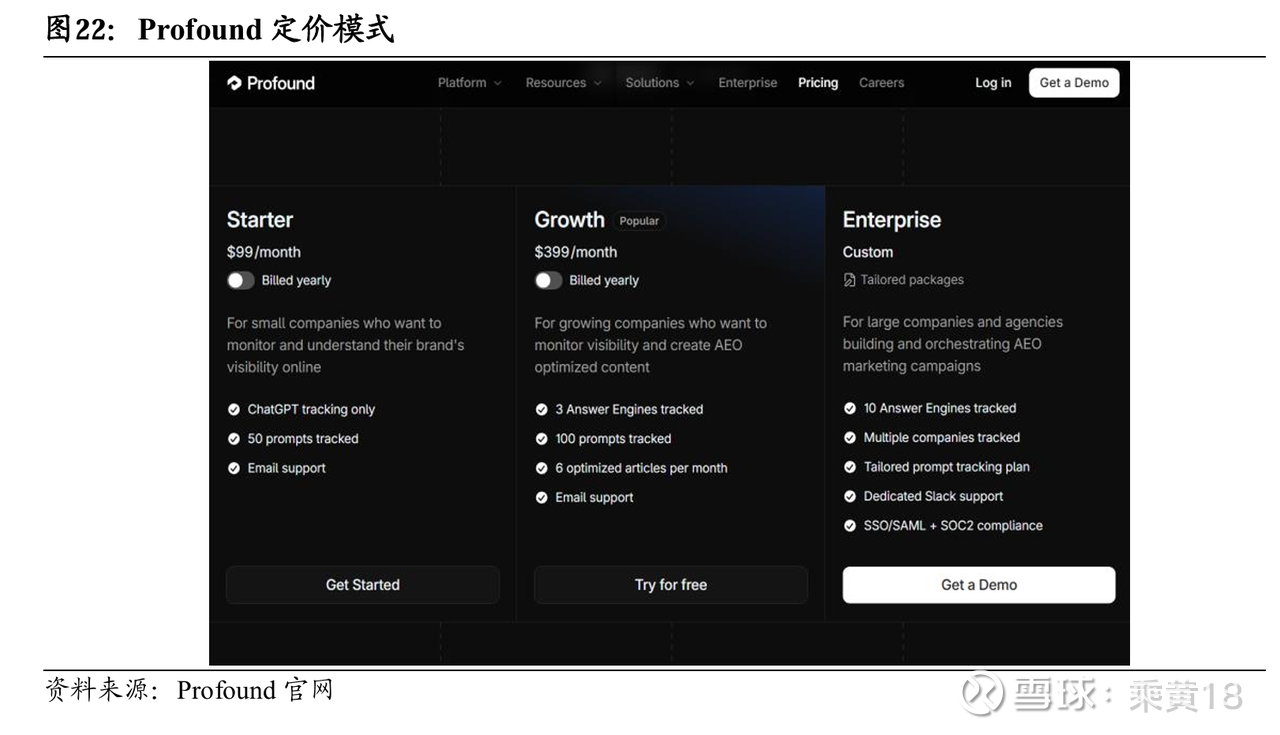Open the Solutions dropdown
The image size is (1280, 735).
(659, 83)
